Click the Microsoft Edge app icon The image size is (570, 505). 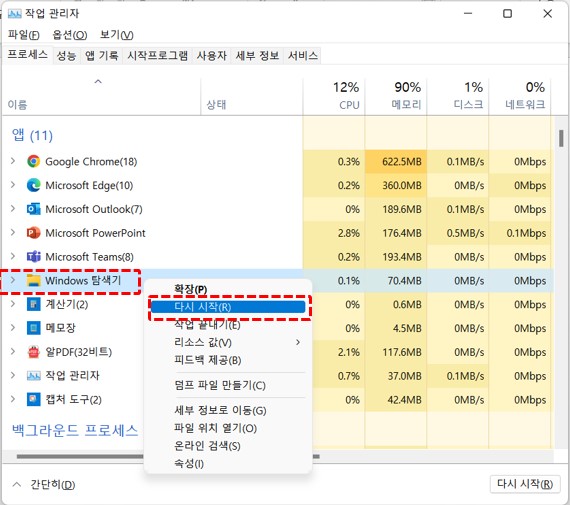[x=33, y=185]
